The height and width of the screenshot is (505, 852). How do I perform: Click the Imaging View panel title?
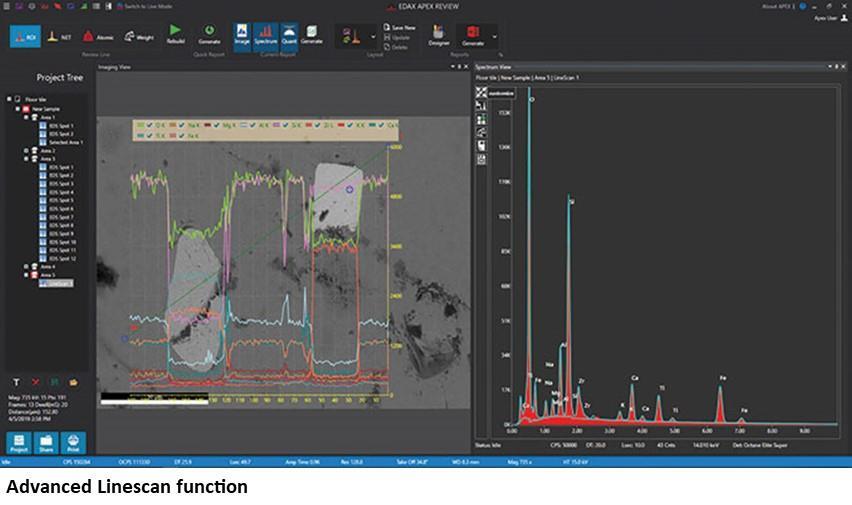click(114, 67)
